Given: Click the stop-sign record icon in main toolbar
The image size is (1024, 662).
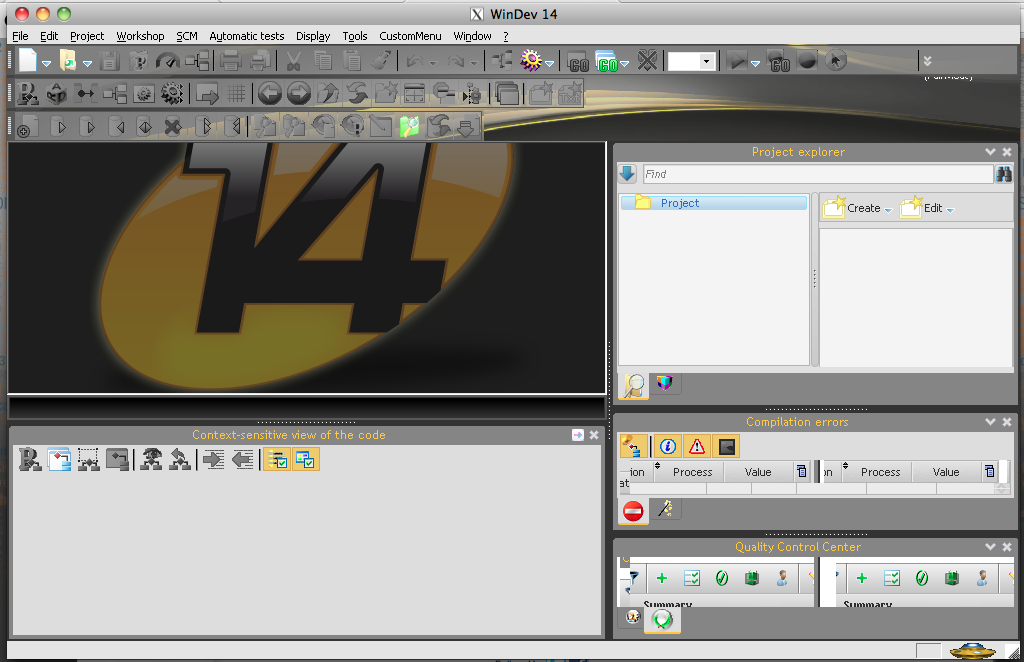Looking at the screenshot, I should coord(808,61).
